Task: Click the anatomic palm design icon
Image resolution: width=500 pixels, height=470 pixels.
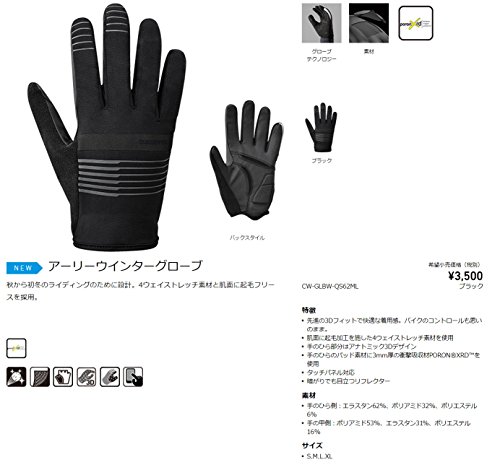Action: [x=110, y=377]
